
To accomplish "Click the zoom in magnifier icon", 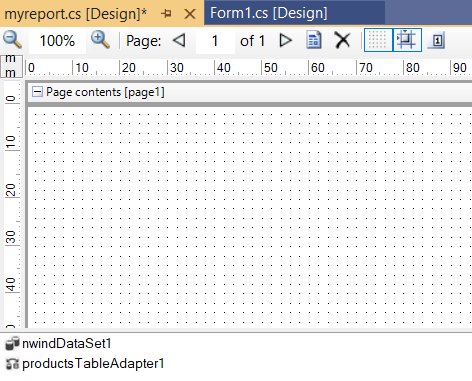I will pos(100,40).
